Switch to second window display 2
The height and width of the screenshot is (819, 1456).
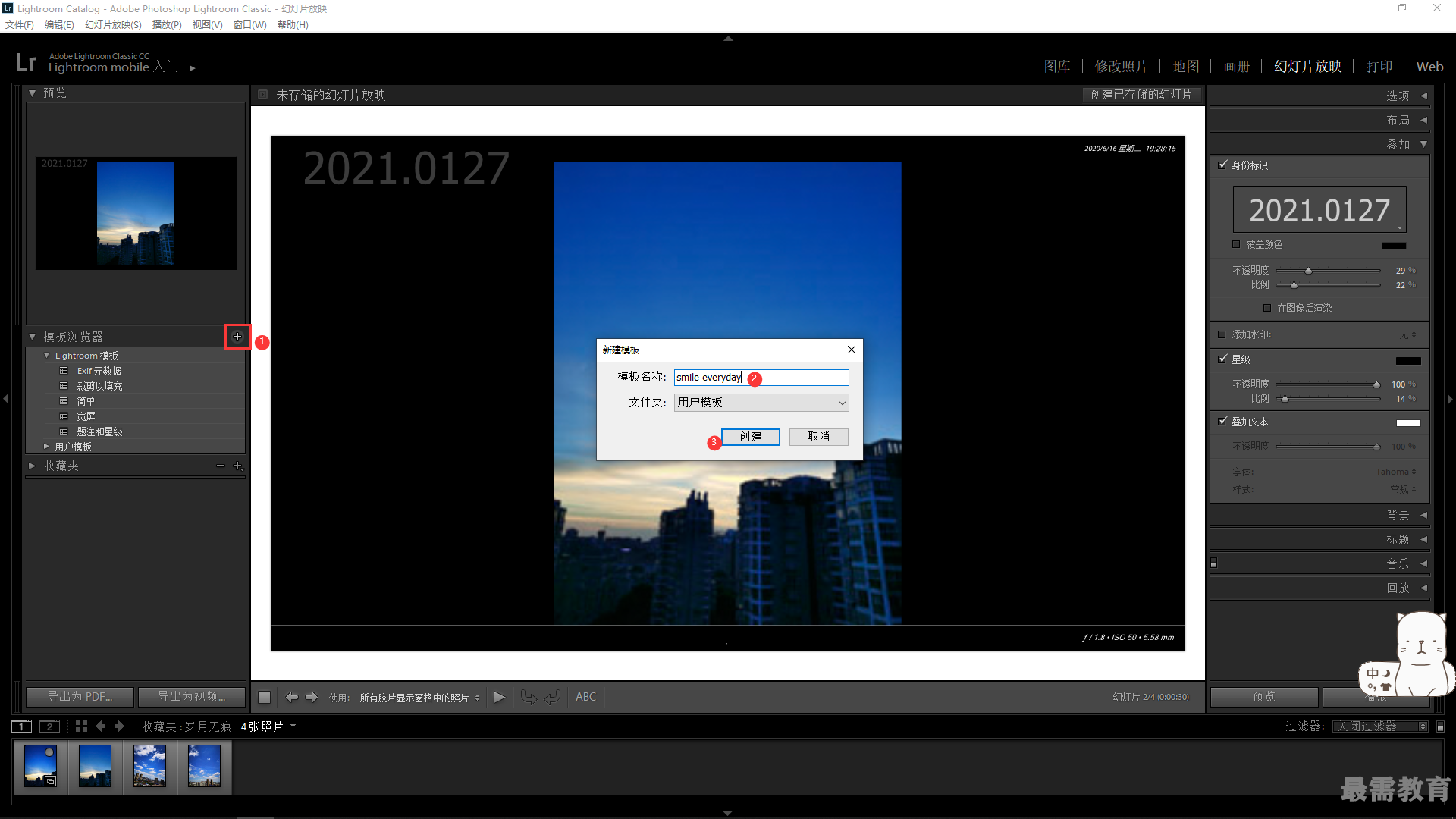[49, 726]
